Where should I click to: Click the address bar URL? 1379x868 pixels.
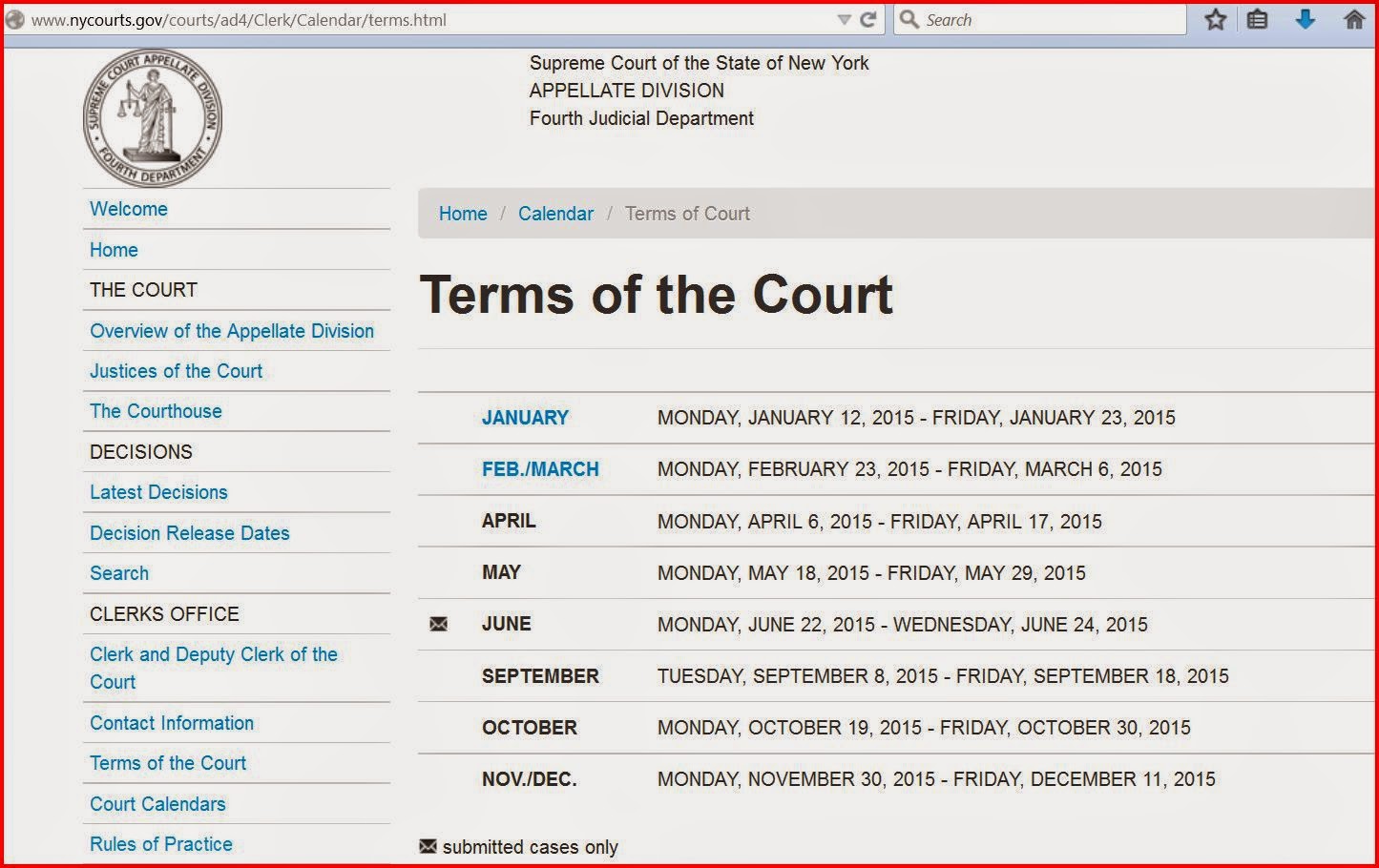pos(239,20)
